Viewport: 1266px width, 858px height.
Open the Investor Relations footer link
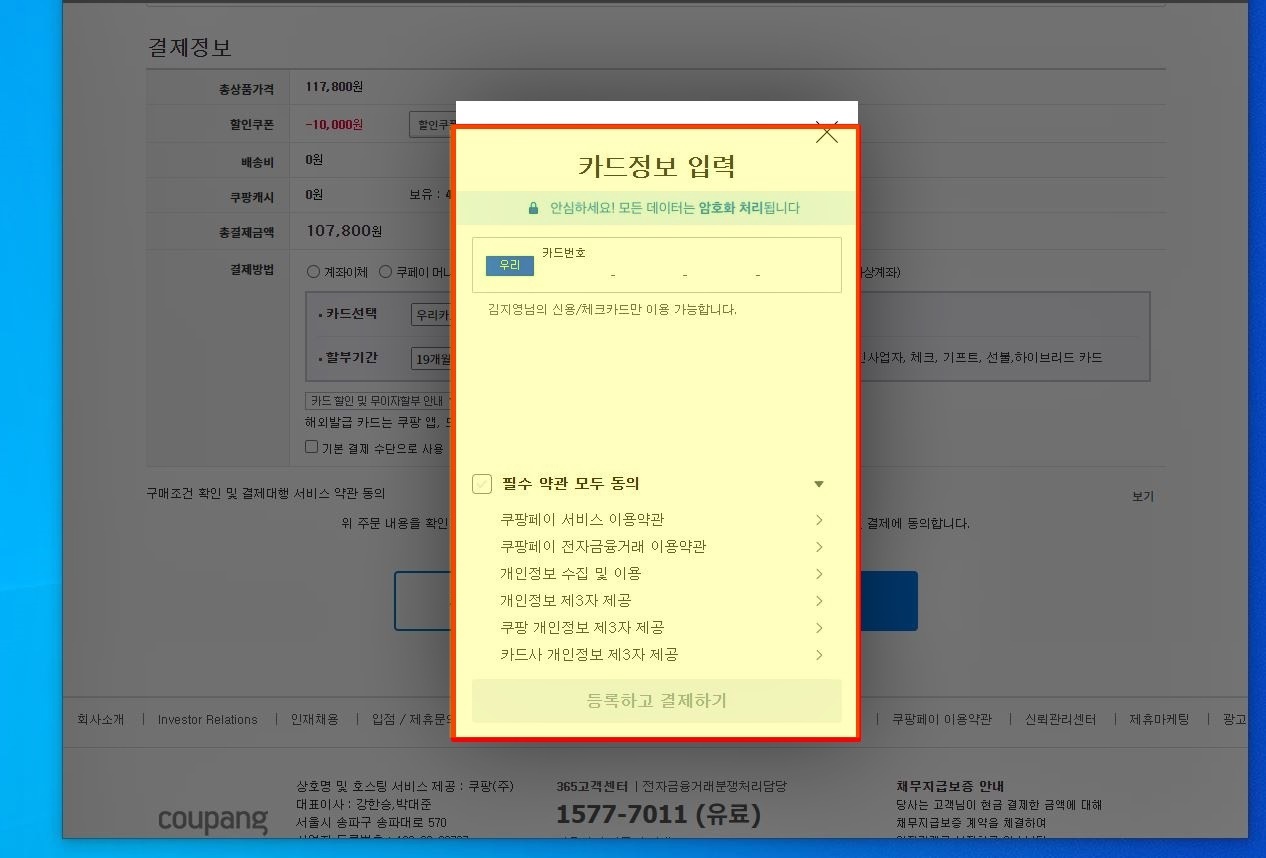(207, 719)
